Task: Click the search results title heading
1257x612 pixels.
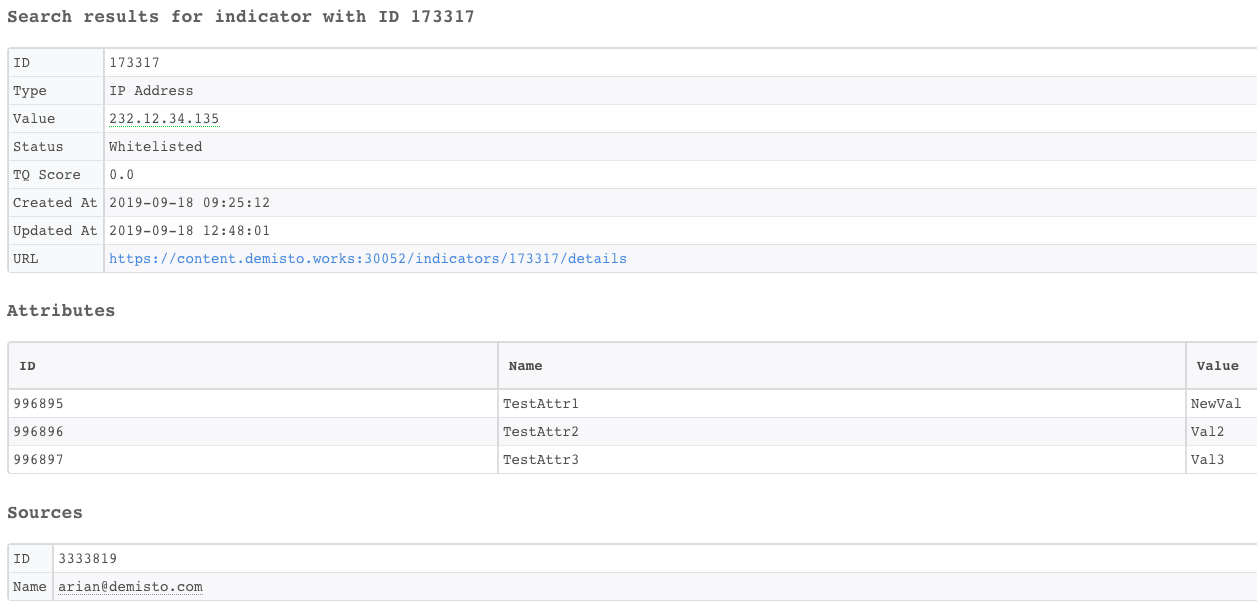Action: point(241,17)
